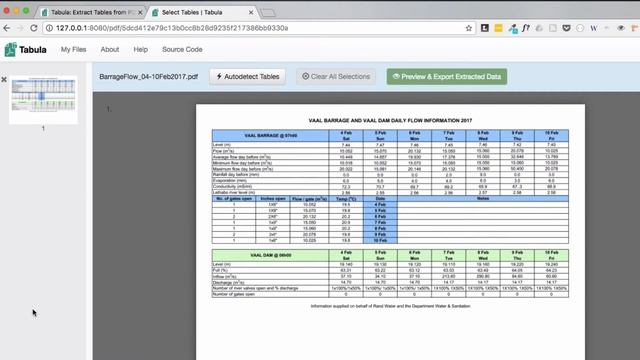Click the URL address bar field
The width and height of the screenshot is (640, 360).
[x=259, y=28]
